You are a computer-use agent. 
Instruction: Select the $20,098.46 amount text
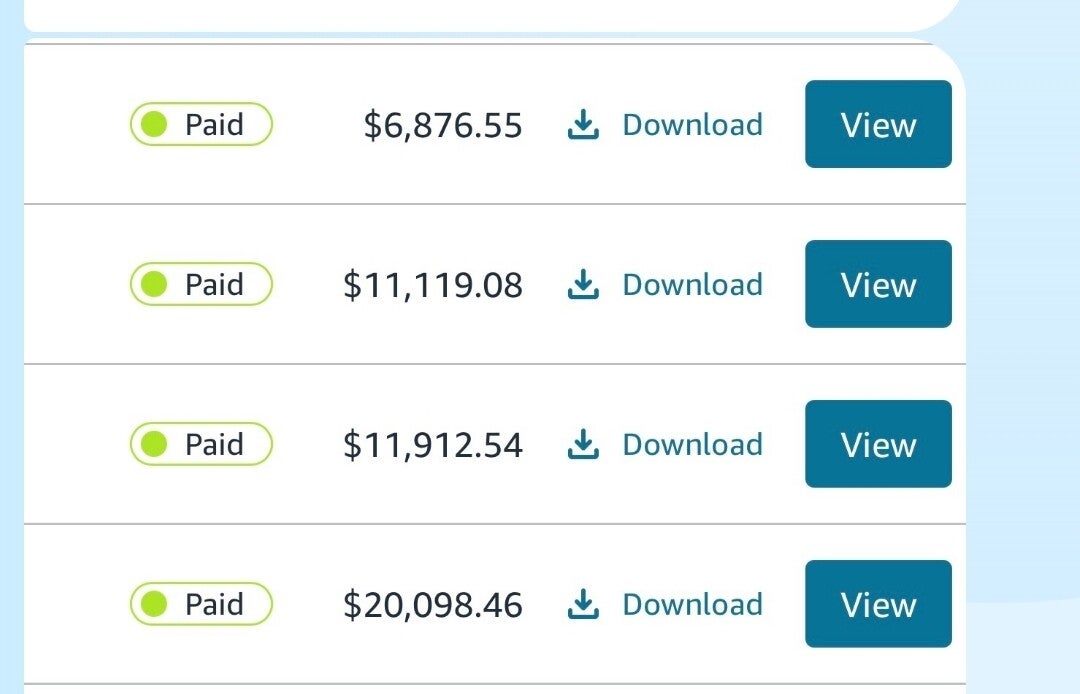(x=432, y=606)
